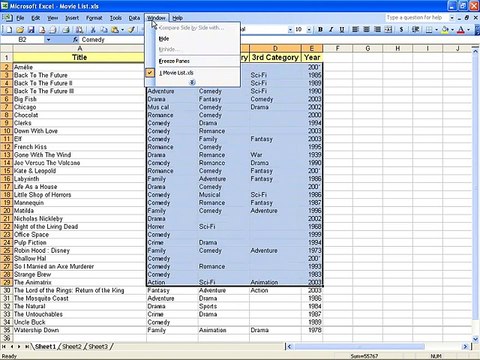The image size is (480, 360).
Task: Click the Cut scissors icon
Action: 93,30
